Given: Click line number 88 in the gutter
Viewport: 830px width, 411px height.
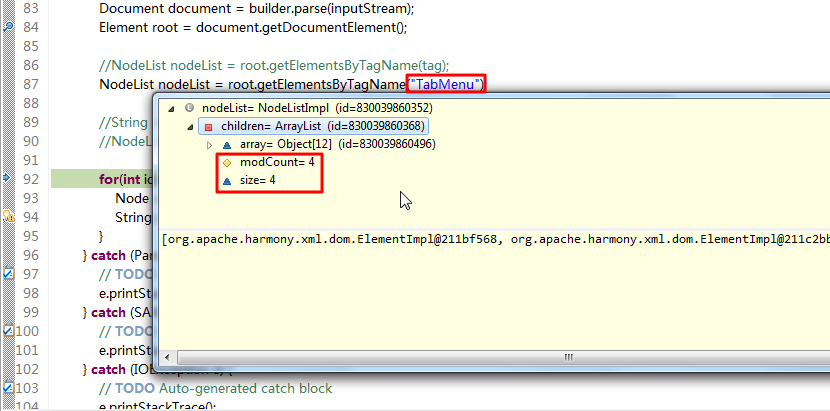Looking at the screenshot, I should pos(31,103).
